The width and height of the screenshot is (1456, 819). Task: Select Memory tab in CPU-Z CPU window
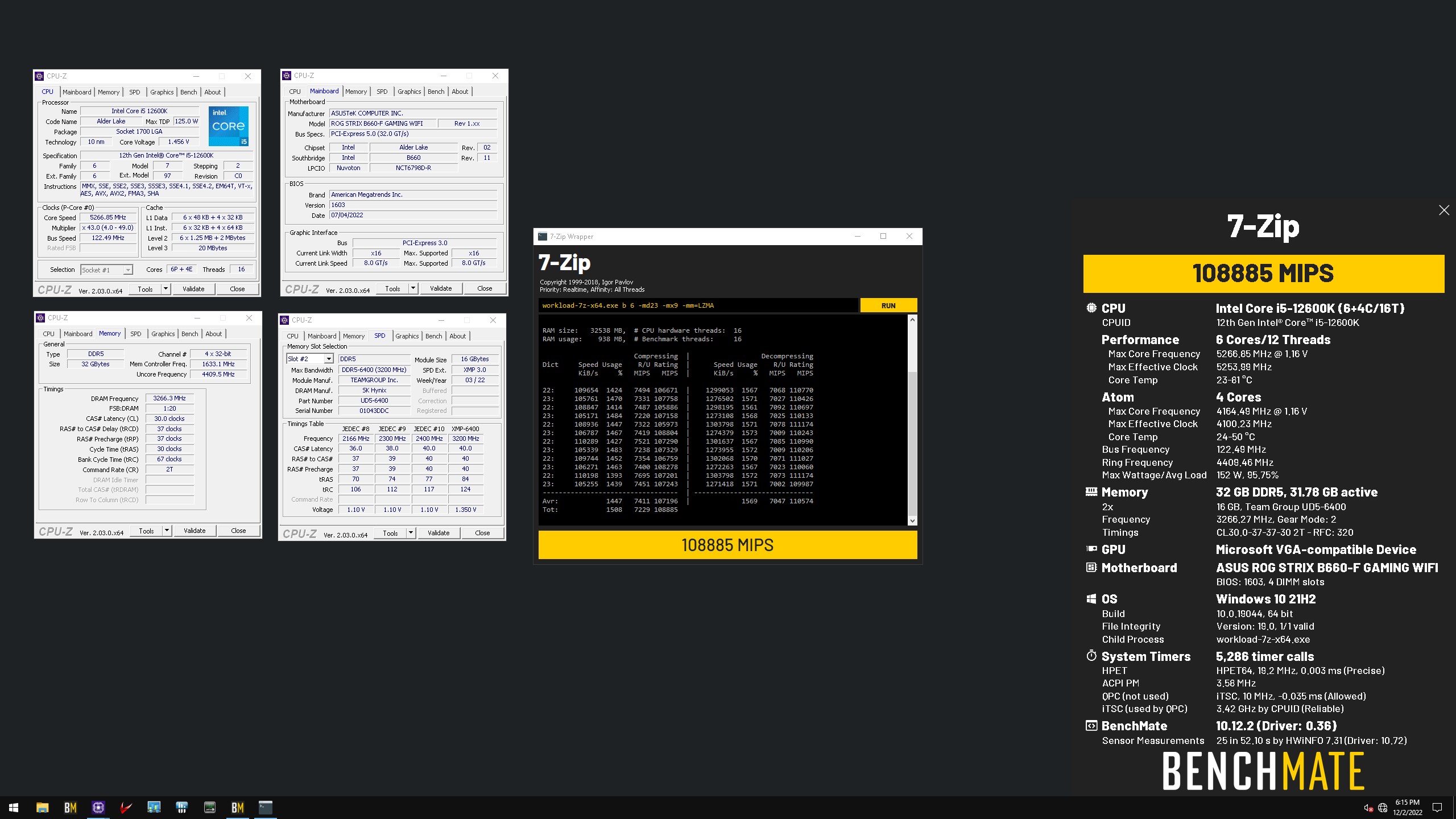109,92
